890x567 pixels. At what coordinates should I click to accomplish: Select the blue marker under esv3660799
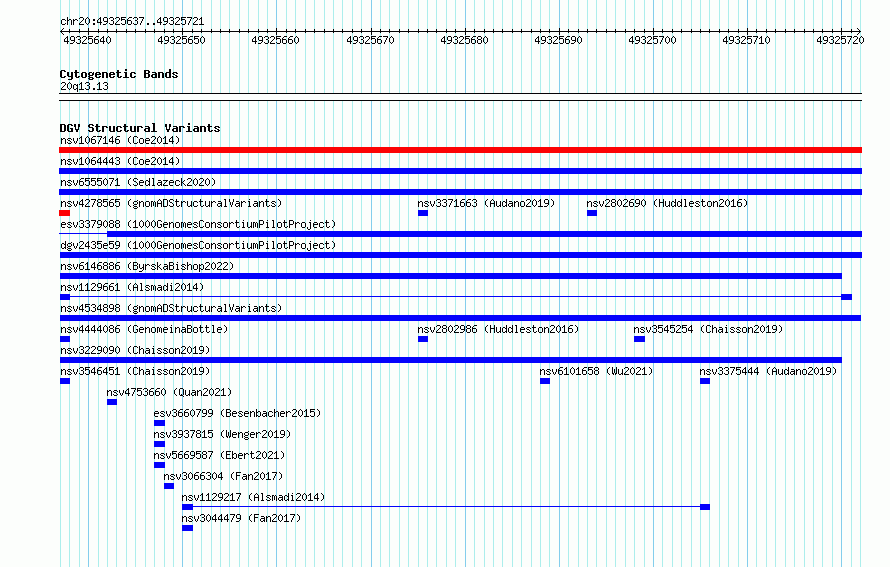tap(159, 423)
